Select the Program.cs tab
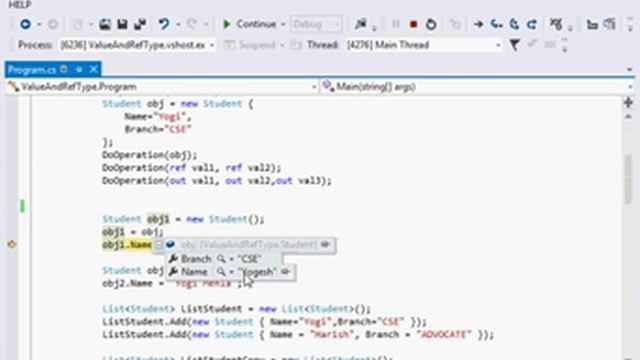 [x=32, y=70]
